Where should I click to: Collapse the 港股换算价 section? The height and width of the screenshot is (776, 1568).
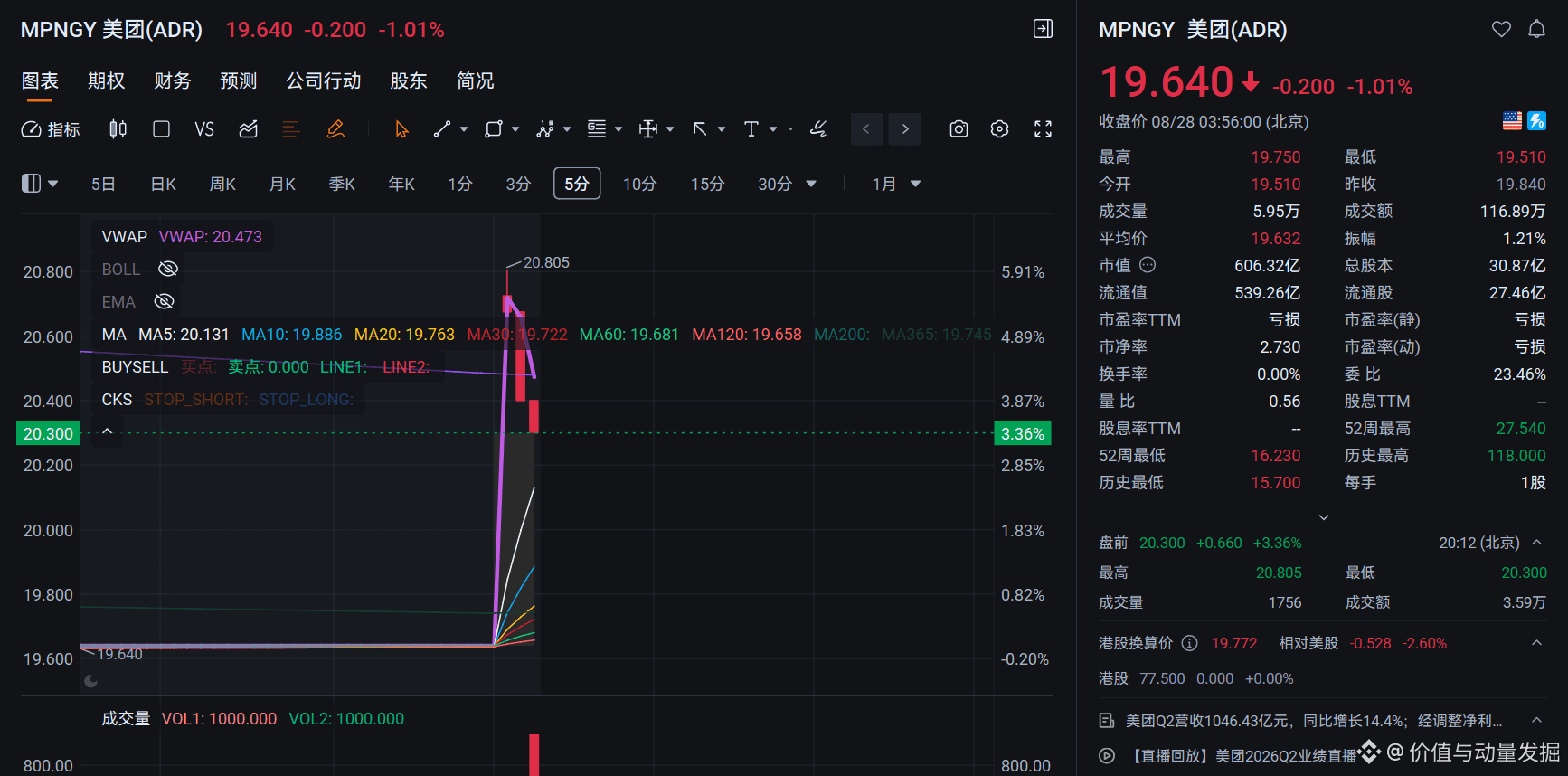click(x=1536, y=643)
